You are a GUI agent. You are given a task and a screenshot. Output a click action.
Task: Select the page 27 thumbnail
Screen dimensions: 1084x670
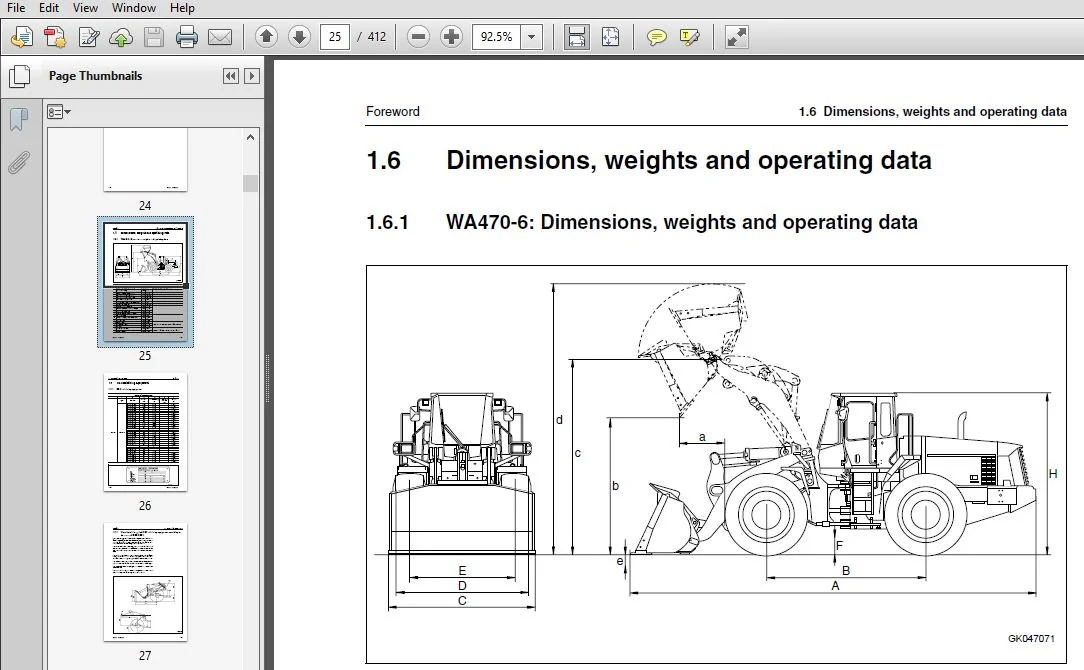click(x=145, y=582)
